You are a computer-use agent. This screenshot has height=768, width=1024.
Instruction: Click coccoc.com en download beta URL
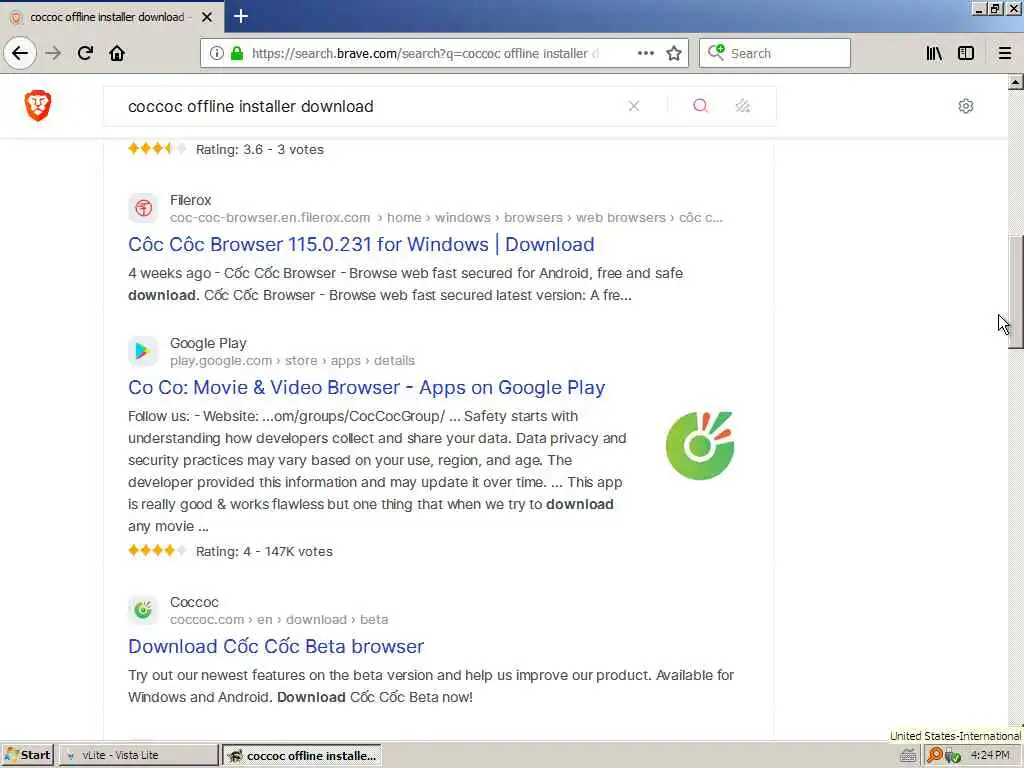coord(279,619)
